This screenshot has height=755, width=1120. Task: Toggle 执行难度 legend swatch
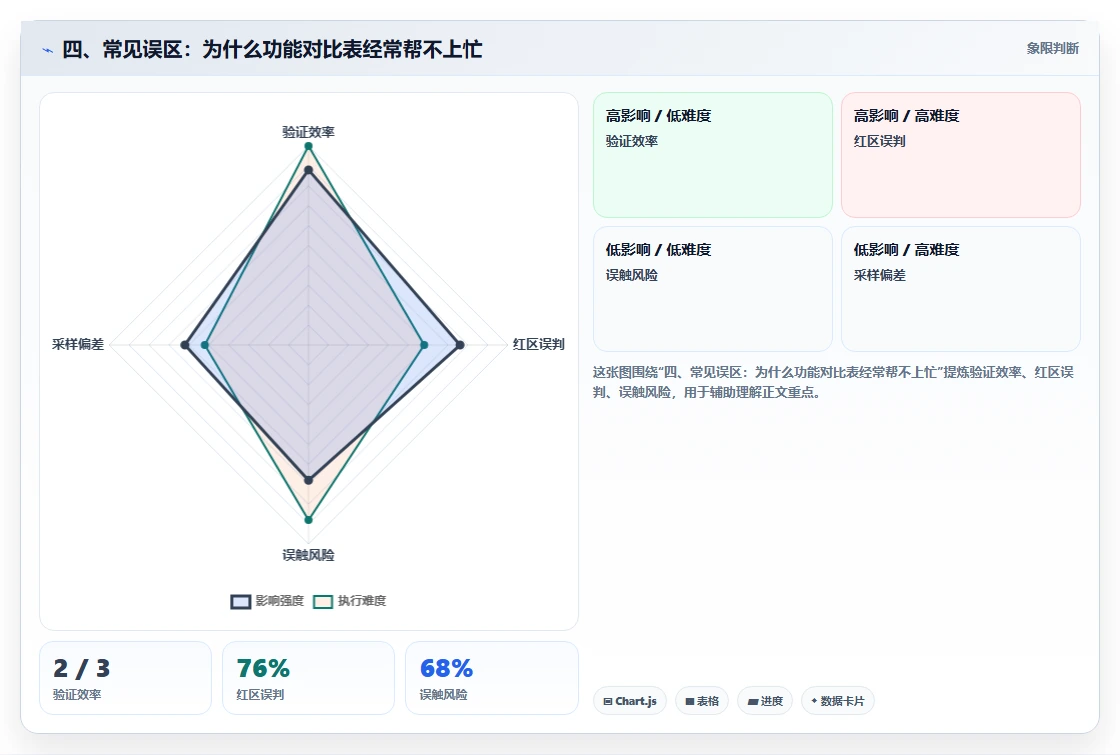[323, 601]
